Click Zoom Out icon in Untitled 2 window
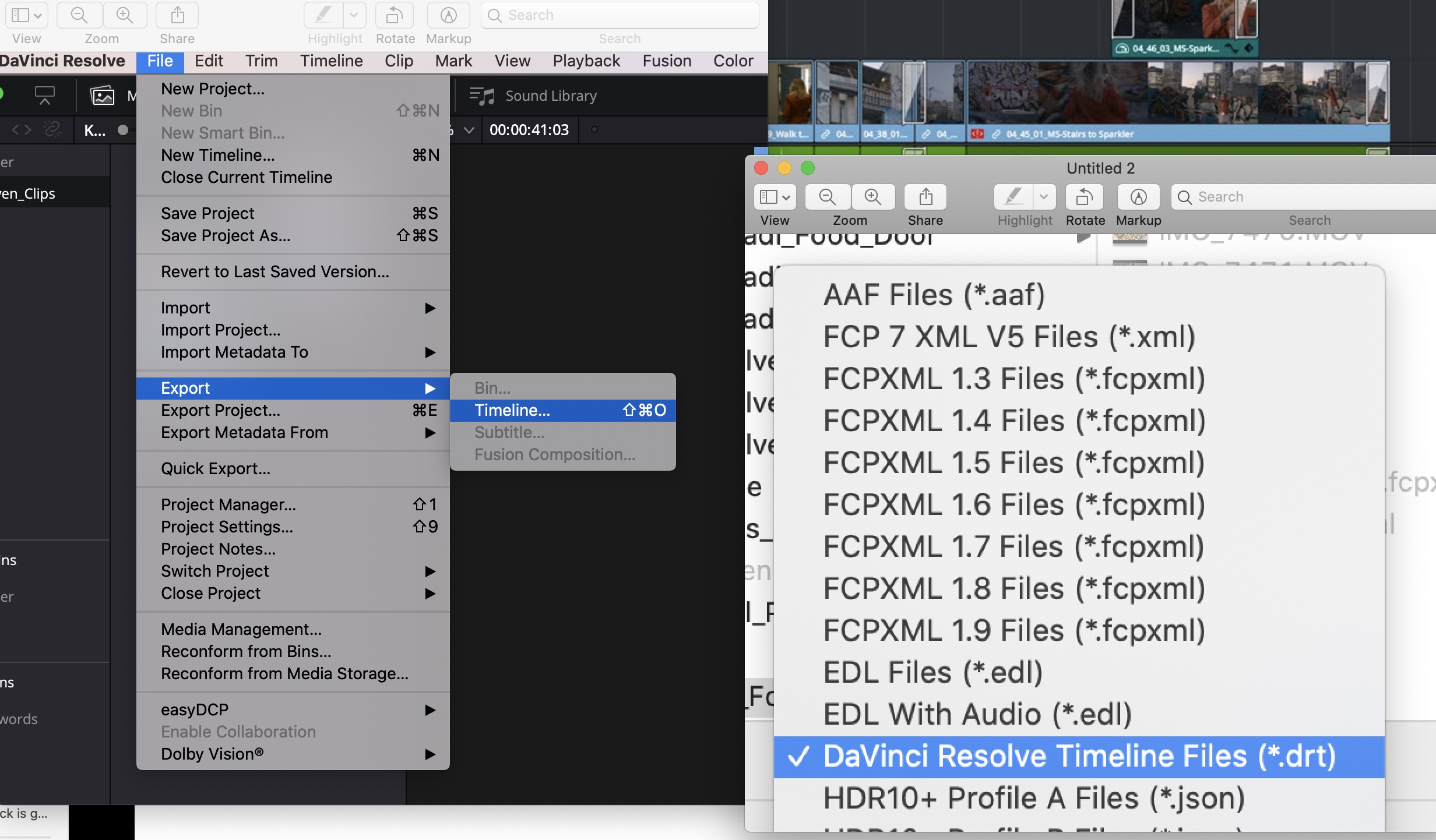1436x840 pixels. [x=828, y=197]
